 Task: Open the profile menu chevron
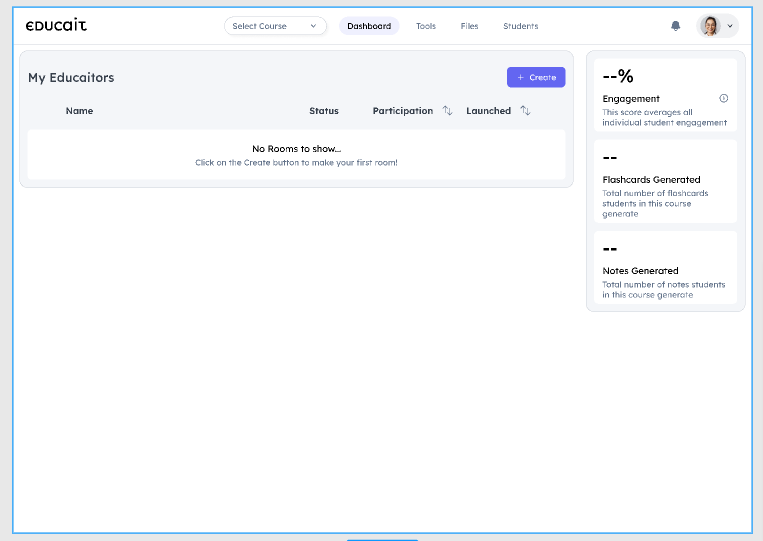(730, 26)
